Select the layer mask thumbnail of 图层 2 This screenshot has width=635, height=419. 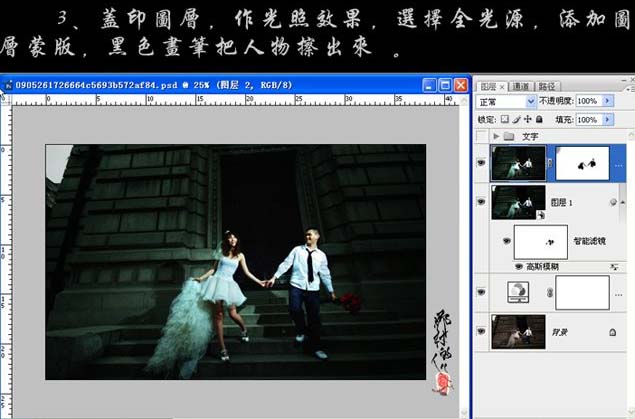[582, 164]
